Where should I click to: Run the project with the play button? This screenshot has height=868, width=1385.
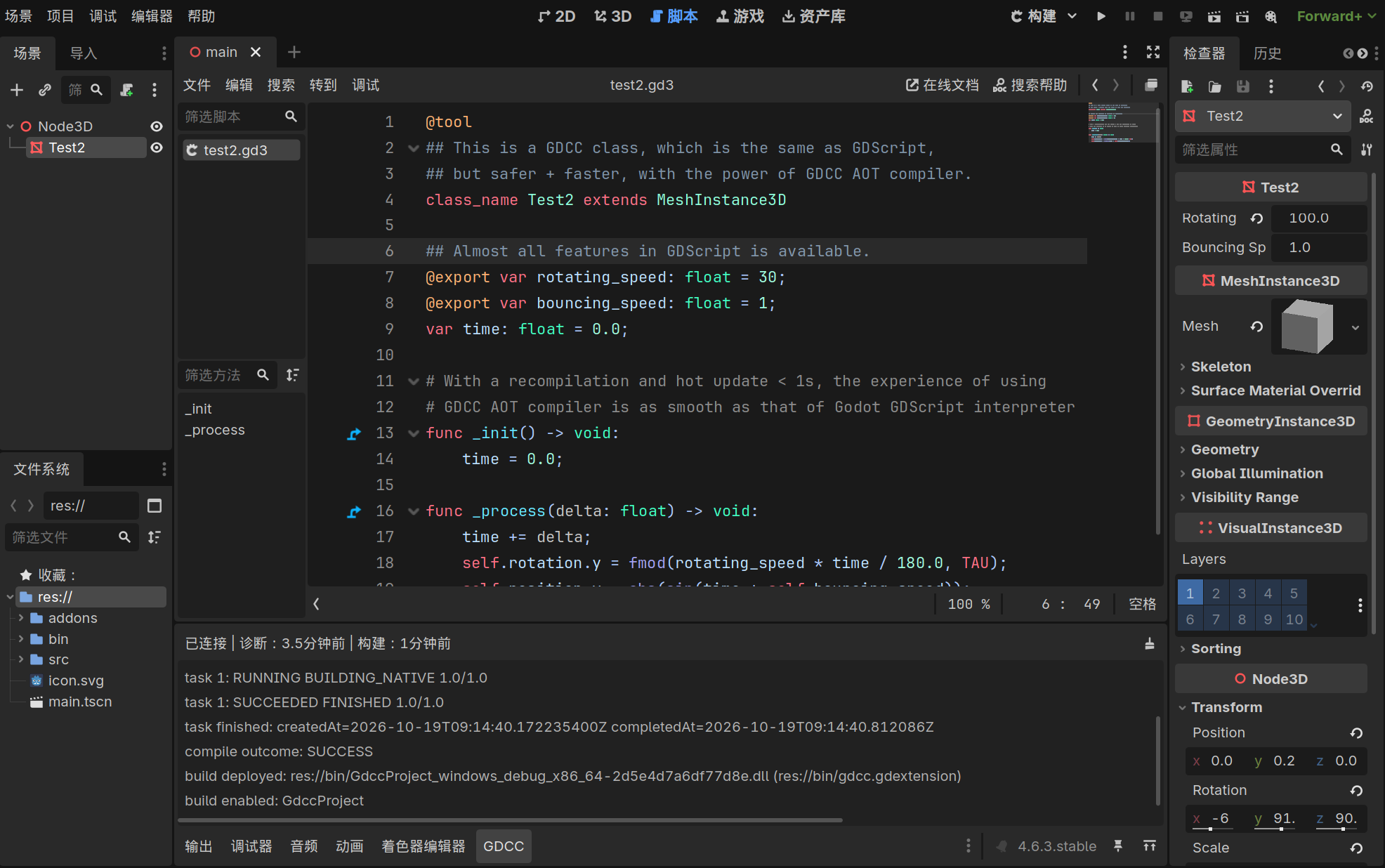[x=1101, y=16]
